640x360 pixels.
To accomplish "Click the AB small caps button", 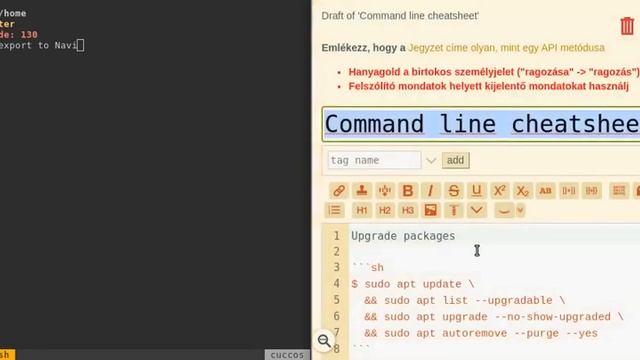I will coord(545,191).
